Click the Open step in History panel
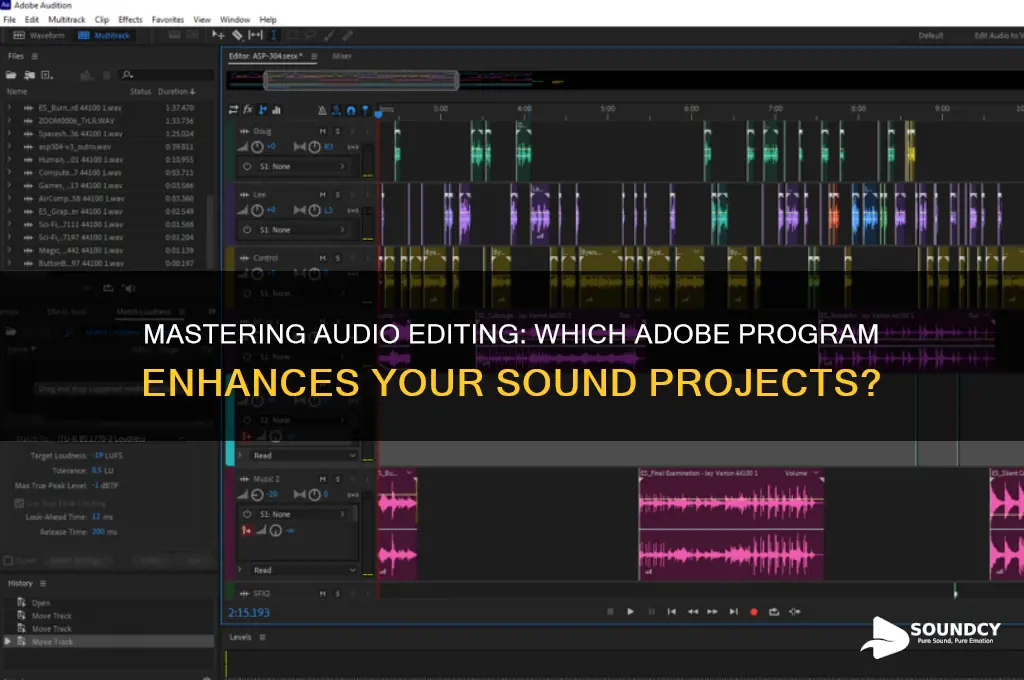 [x=41, y=603]
